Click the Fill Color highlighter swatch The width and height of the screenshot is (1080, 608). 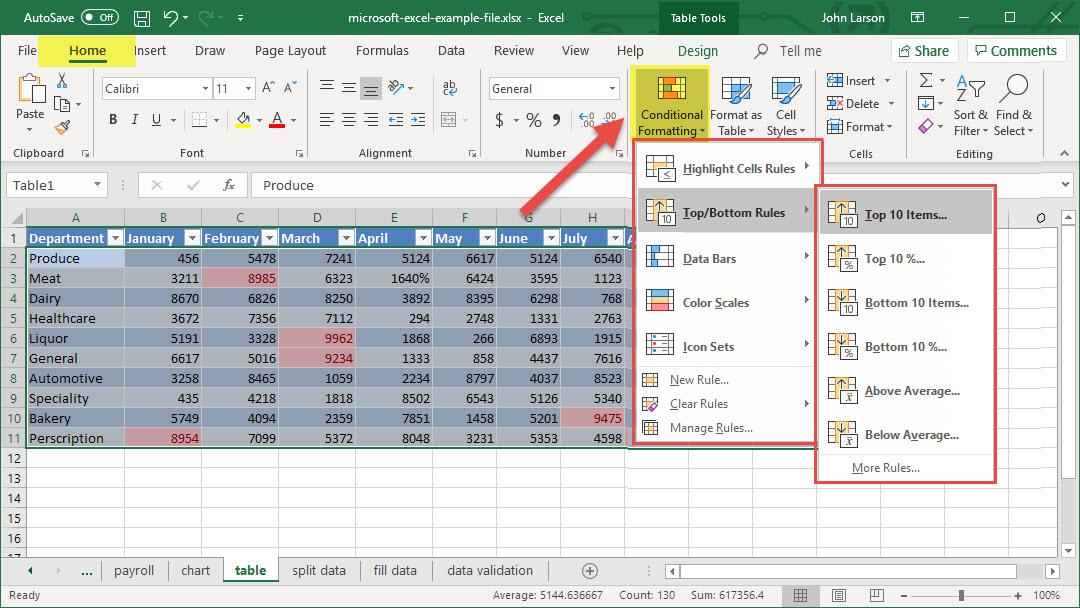click(243, 120)
